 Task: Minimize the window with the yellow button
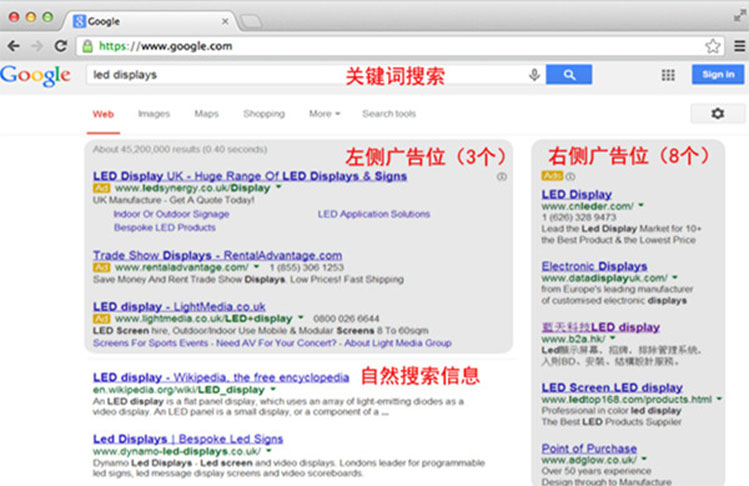(31, 17)
